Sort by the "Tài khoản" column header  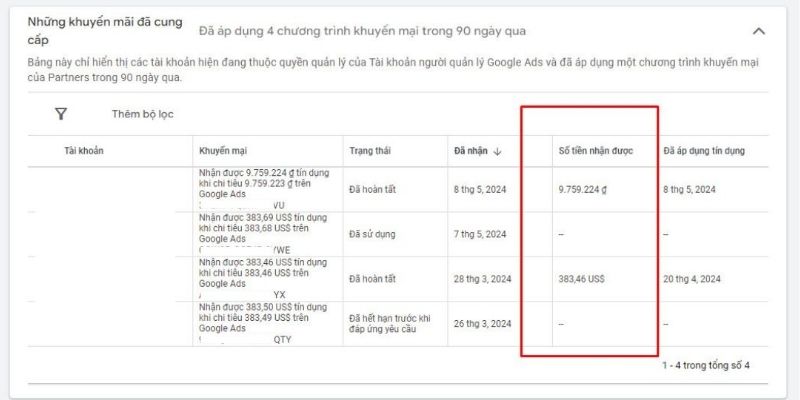coord(84,151)
